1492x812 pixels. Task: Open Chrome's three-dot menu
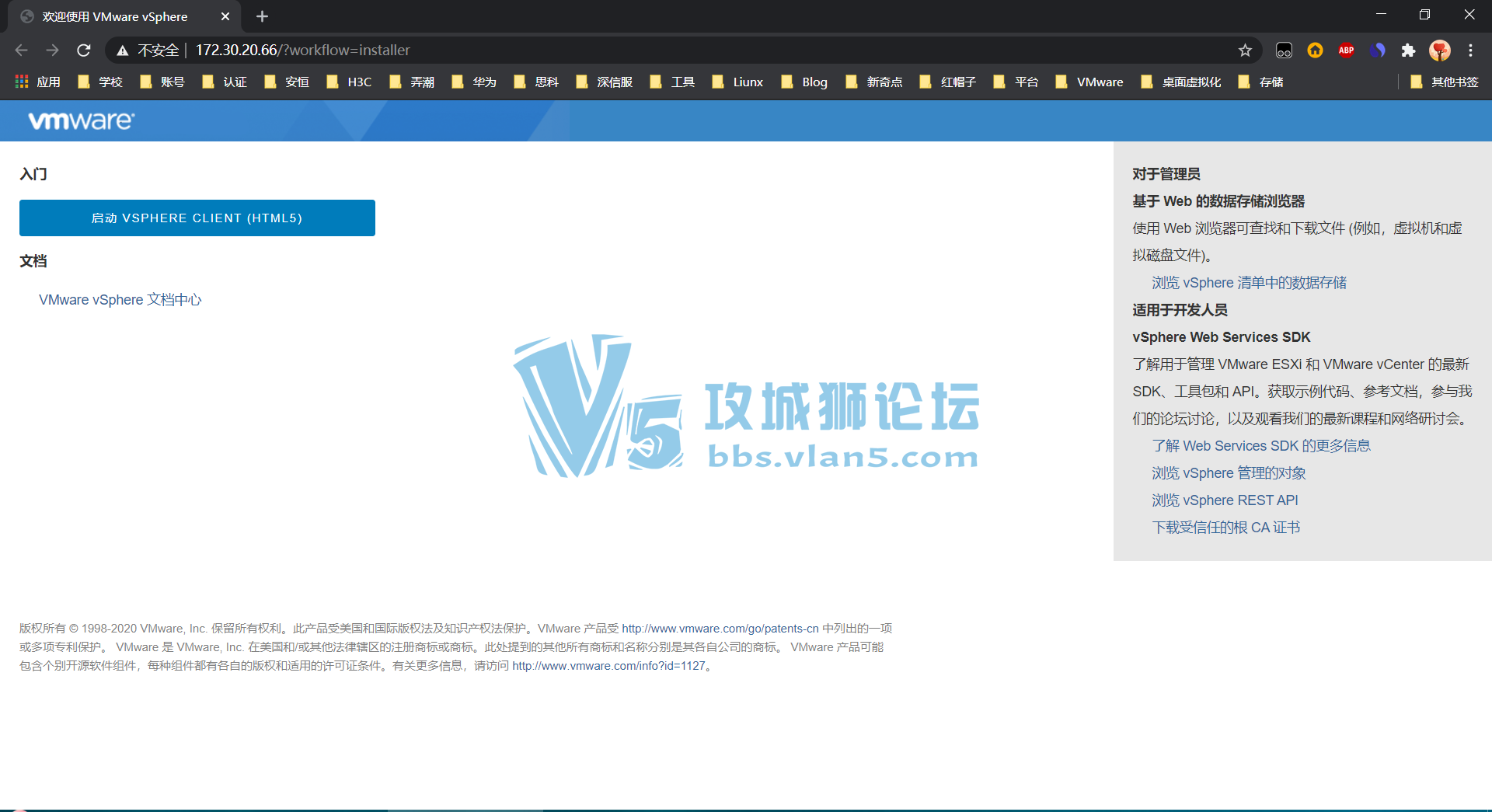coord(1471,50)
